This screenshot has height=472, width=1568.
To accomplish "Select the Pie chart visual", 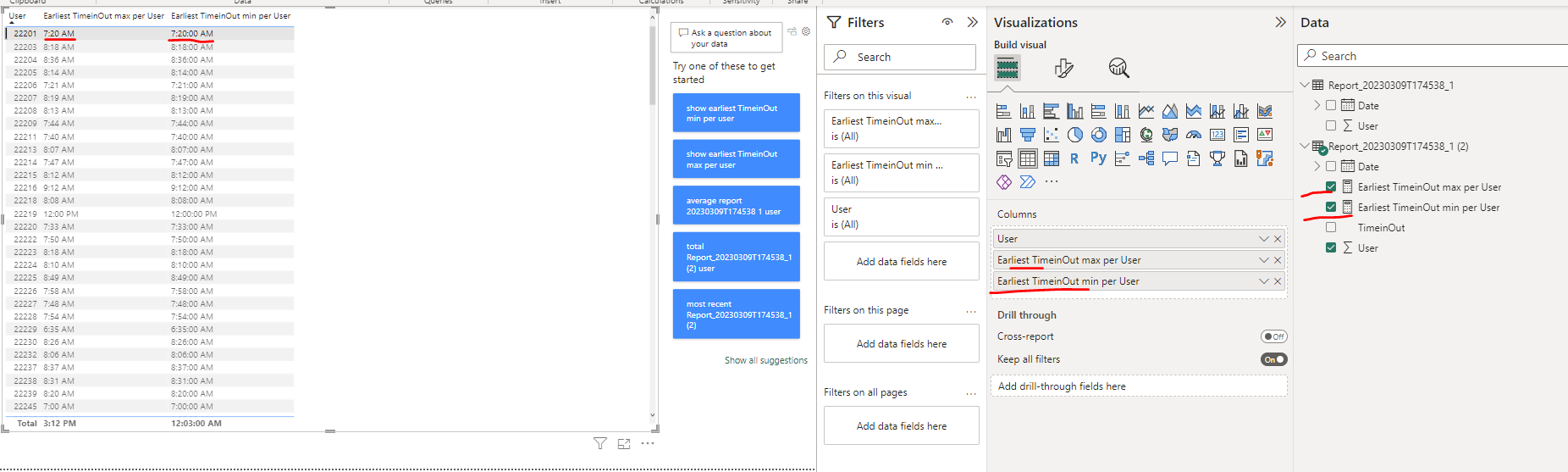I will tap(1075, 135).
